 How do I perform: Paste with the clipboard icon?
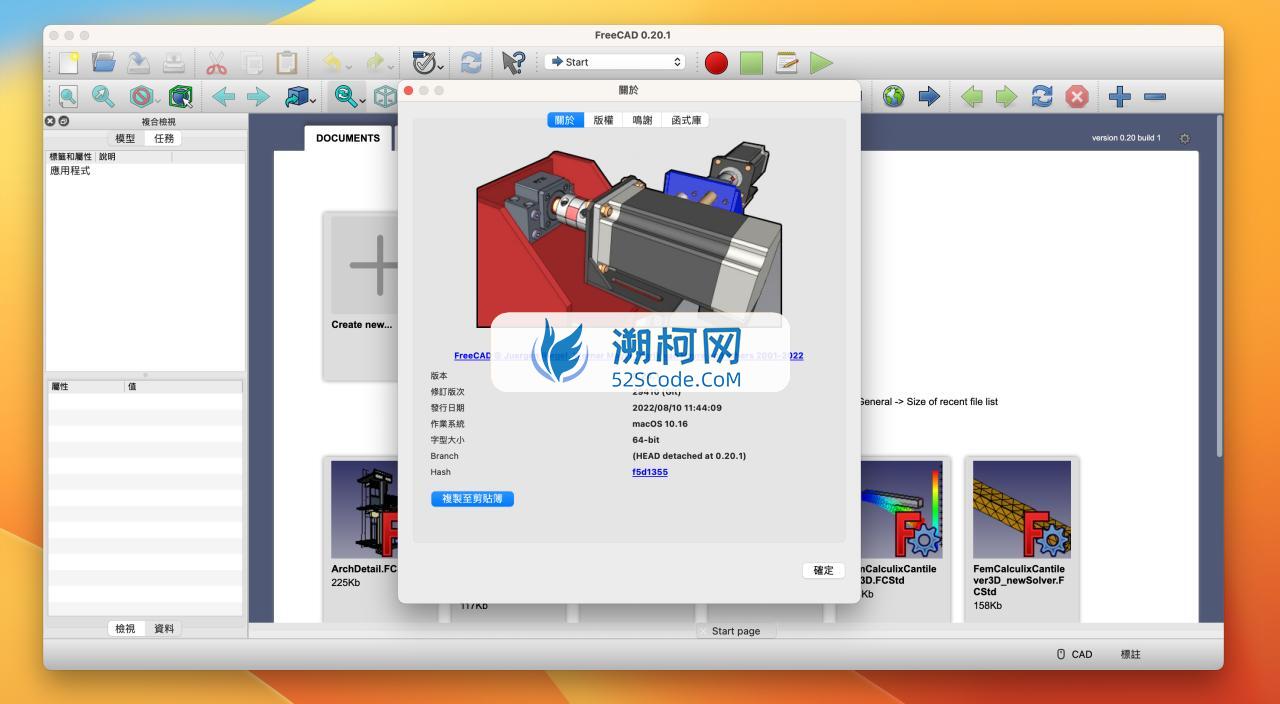[x=287, y=62]
